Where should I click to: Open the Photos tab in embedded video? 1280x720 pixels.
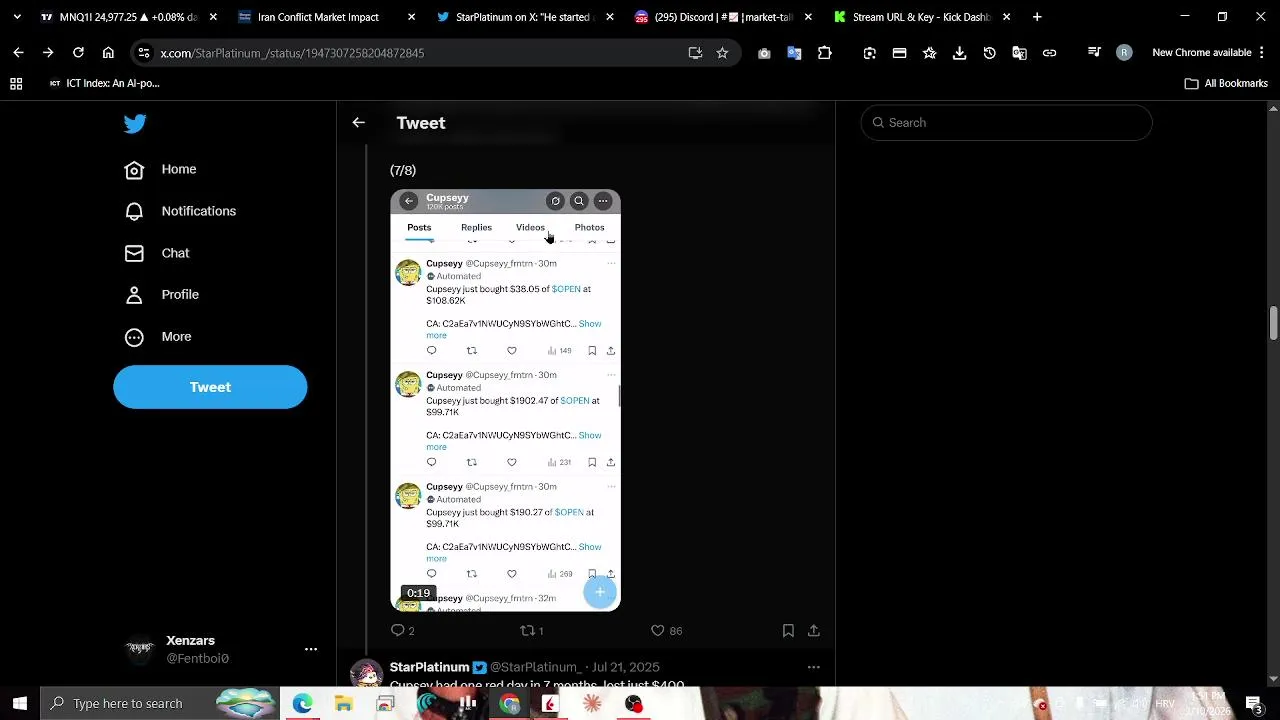(x=589, y=228)
